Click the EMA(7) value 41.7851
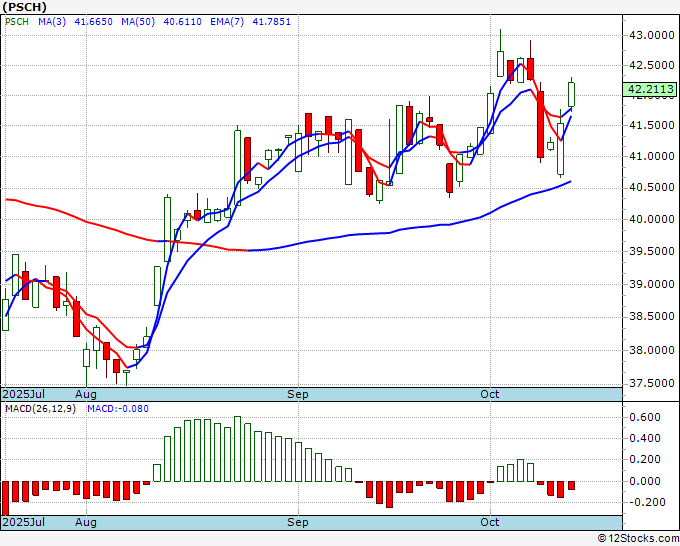 [271, 22]
